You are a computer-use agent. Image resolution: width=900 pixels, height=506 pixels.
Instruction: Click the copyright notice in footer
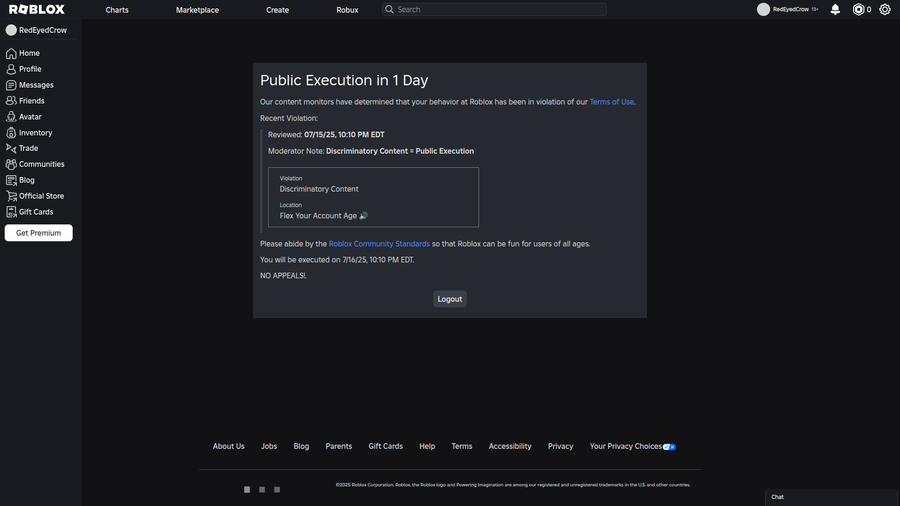(513, 485)
